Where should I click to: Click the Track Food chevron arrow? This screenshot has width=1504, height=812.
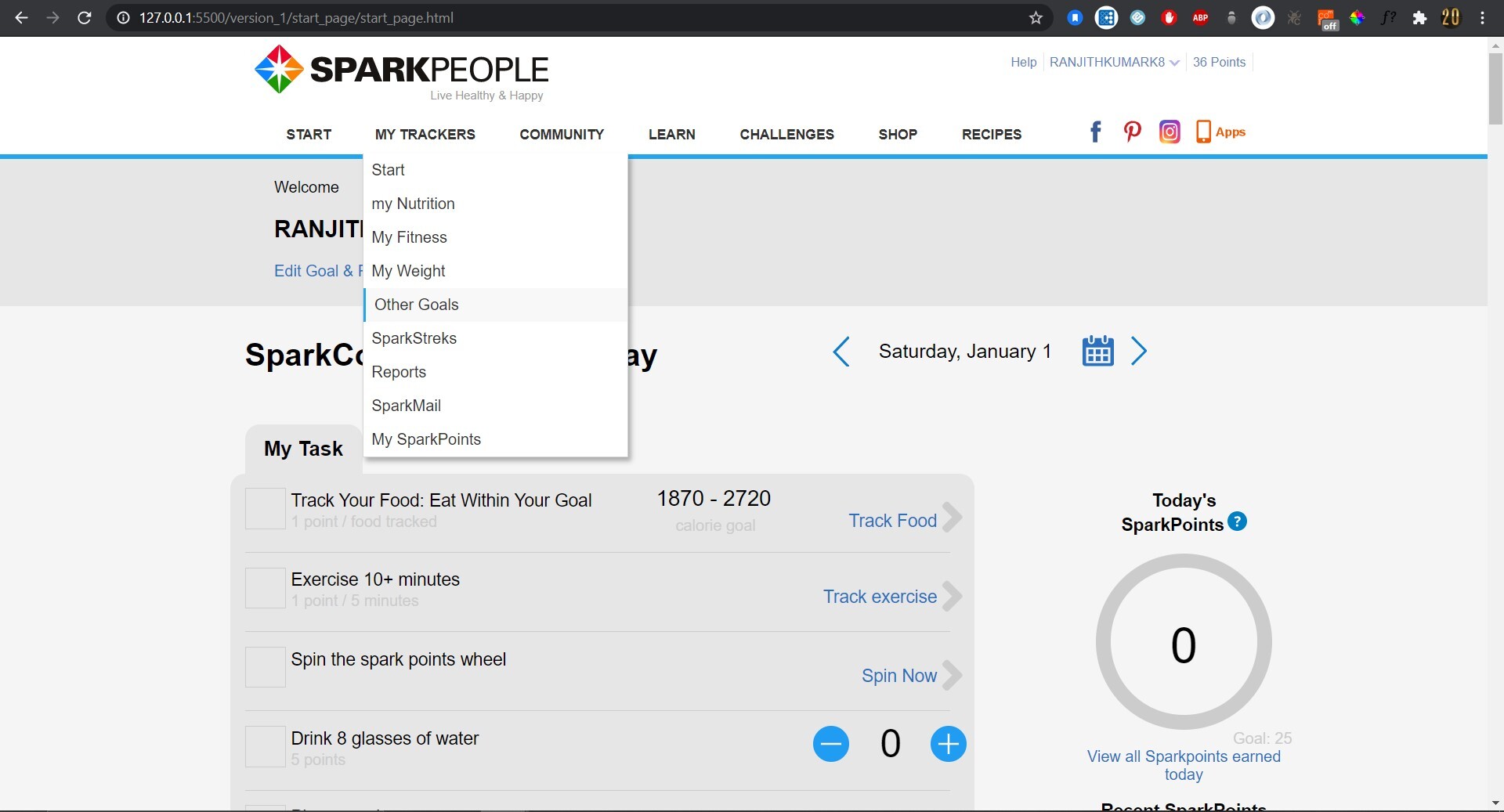tap(953, 518)
